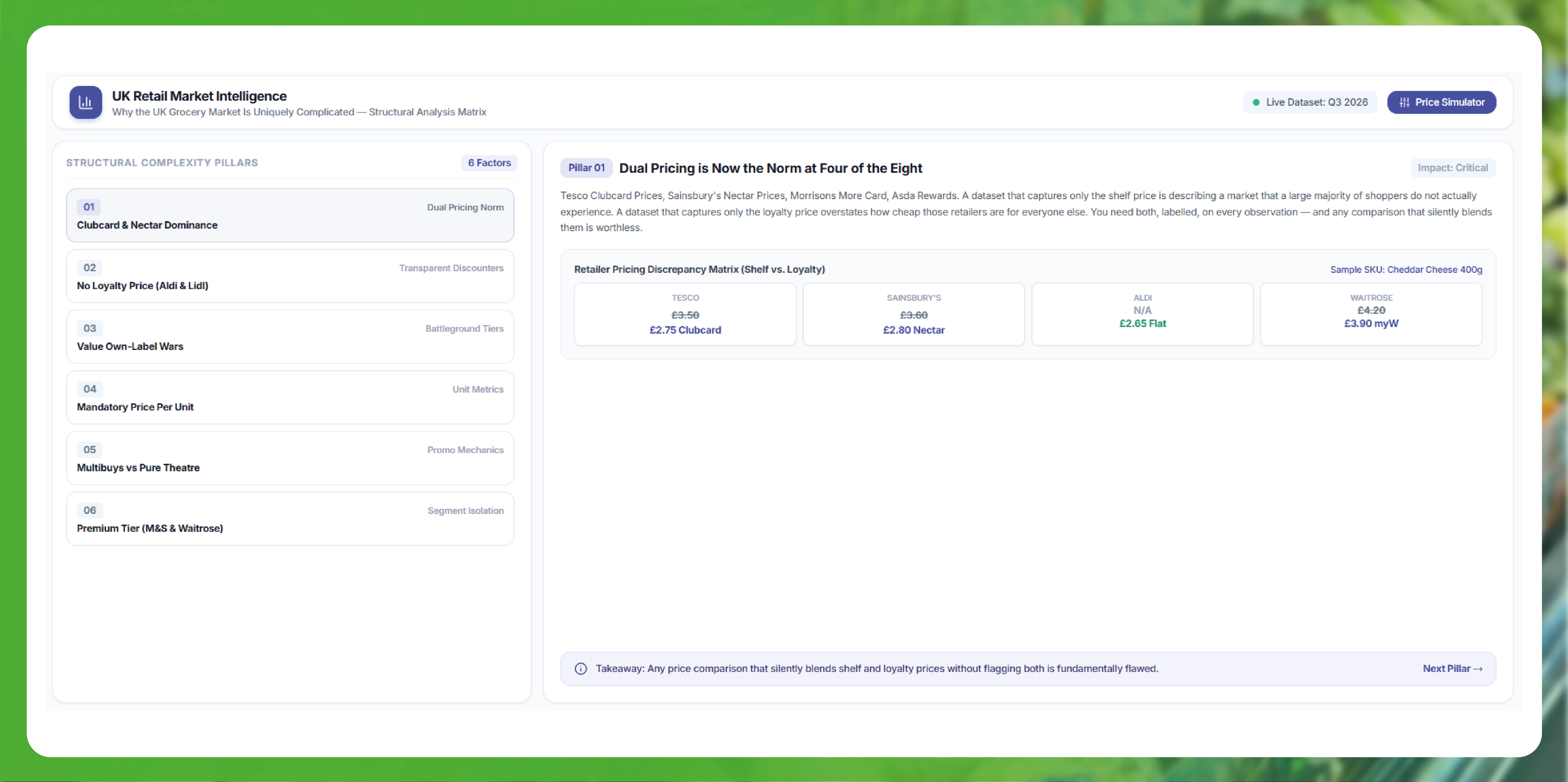This screenshot has height=782, width=1568.
Task: Click the Dual Pricing is Now the Norm heading
Action: (x=771, y=169)
